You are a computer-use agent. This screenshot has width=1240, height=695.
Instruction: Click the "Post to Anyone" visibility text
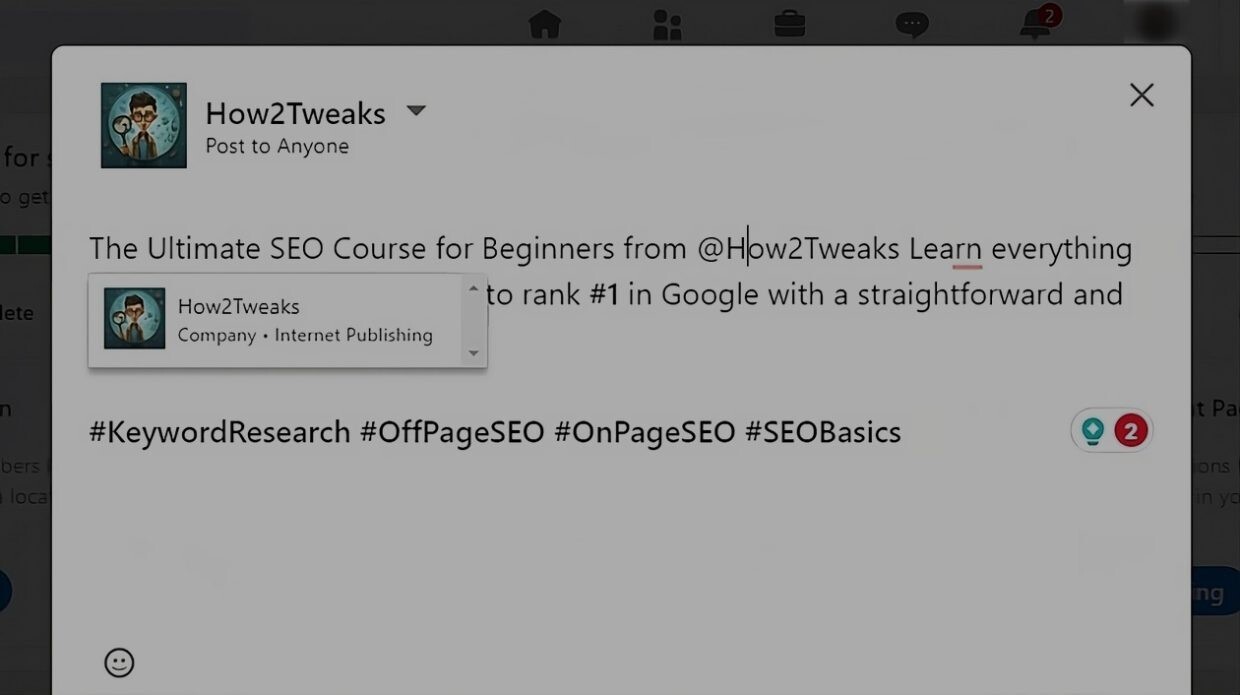pyautogui.click(x=277, y=146)
